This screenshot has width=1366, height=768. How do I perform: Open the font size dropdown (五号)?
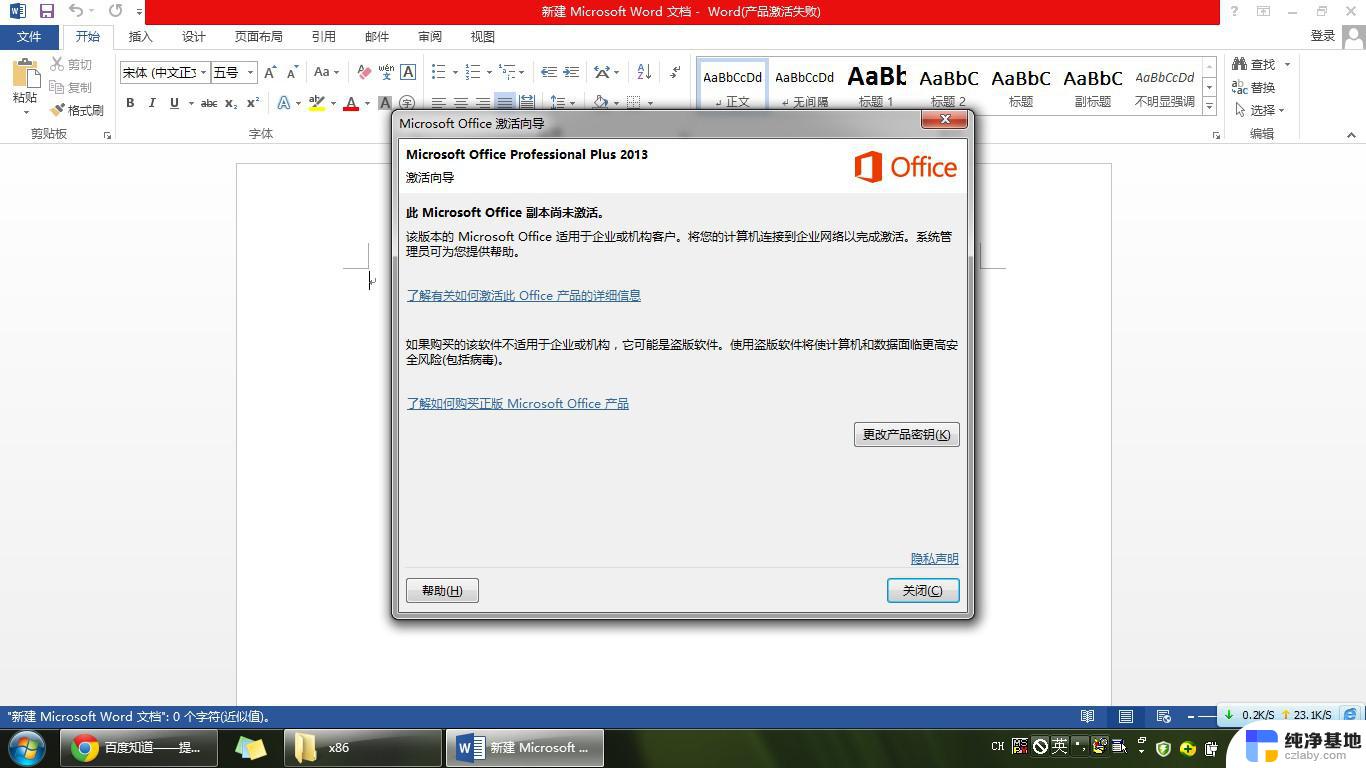click(250, 72)
